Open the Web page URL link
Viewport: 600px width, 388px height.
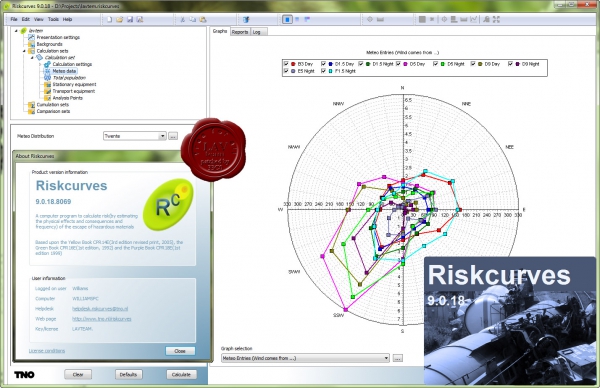click(102, 319)
